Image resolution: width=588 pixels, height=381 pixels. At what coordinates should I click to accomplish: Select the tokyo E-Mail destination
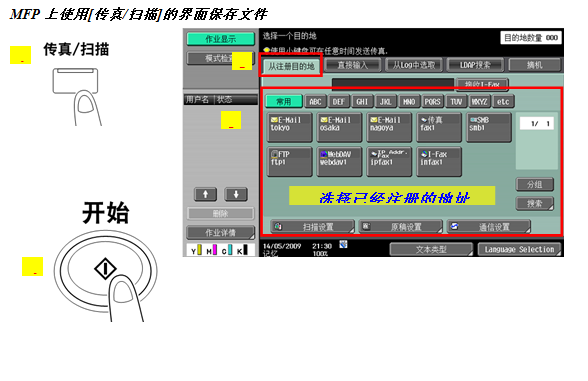[x=290, y=128]
